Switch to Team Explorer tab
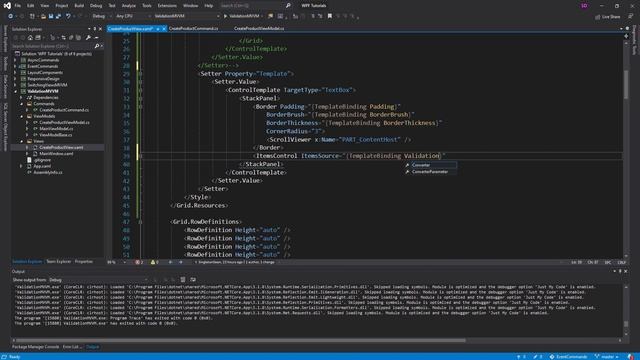 click(x=58, y=262)
